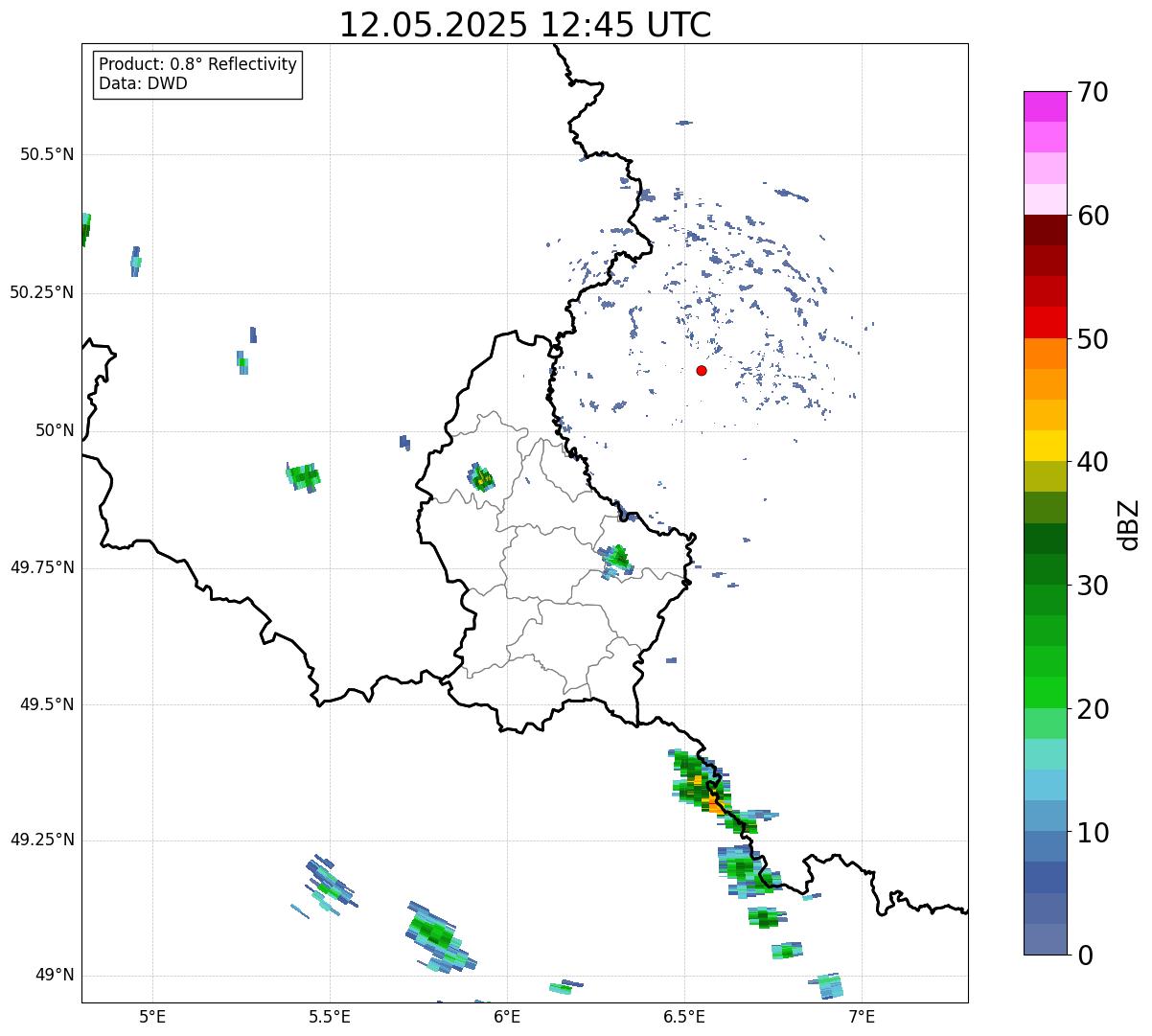The image size is (1152, 1036).
Task: Click the dark maroon swatch below 60 dBZ
Action: pos(1045,230)
